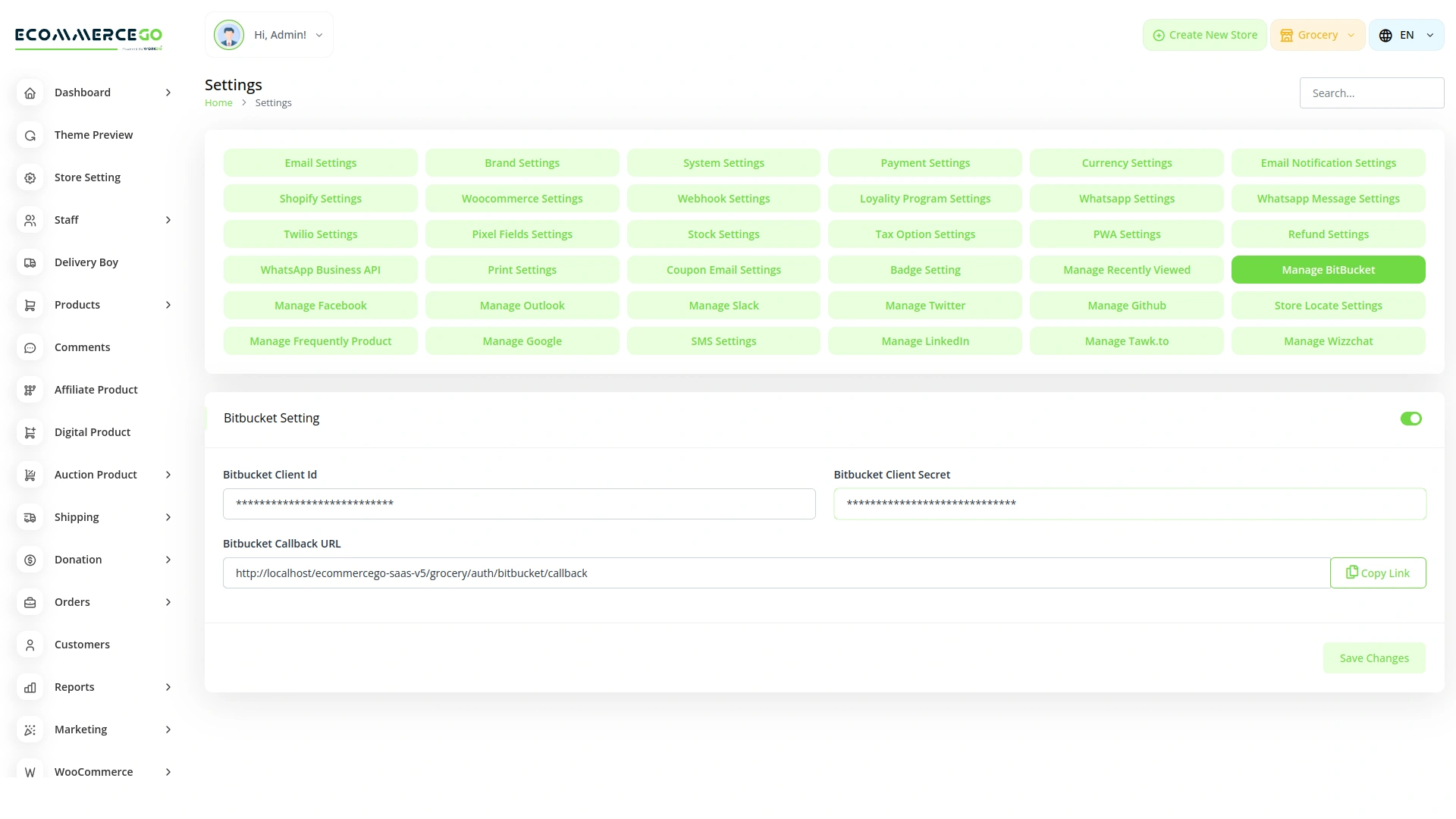Click the Customers icon in sidebar
1456x819 pixels.
click(30, 645)
